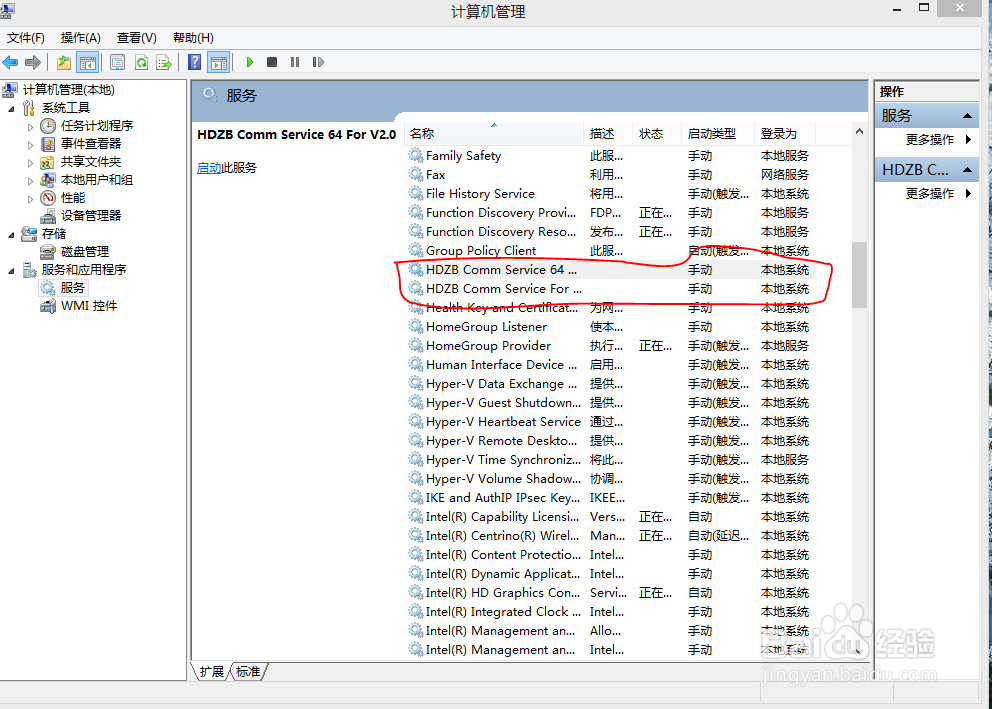
Task: Click the Properties toolbar icon
Action: (x=117, y=62)
